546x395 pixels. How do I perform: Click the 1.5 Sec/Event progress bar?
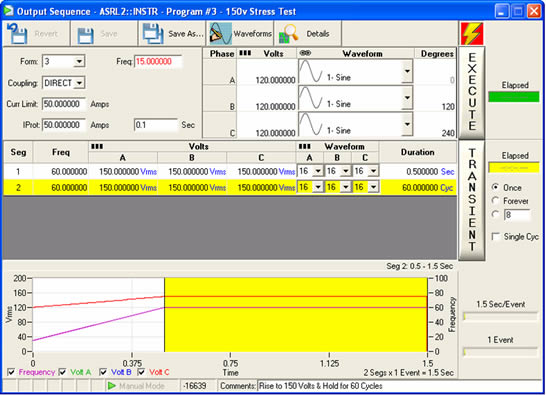pos(500,316)
